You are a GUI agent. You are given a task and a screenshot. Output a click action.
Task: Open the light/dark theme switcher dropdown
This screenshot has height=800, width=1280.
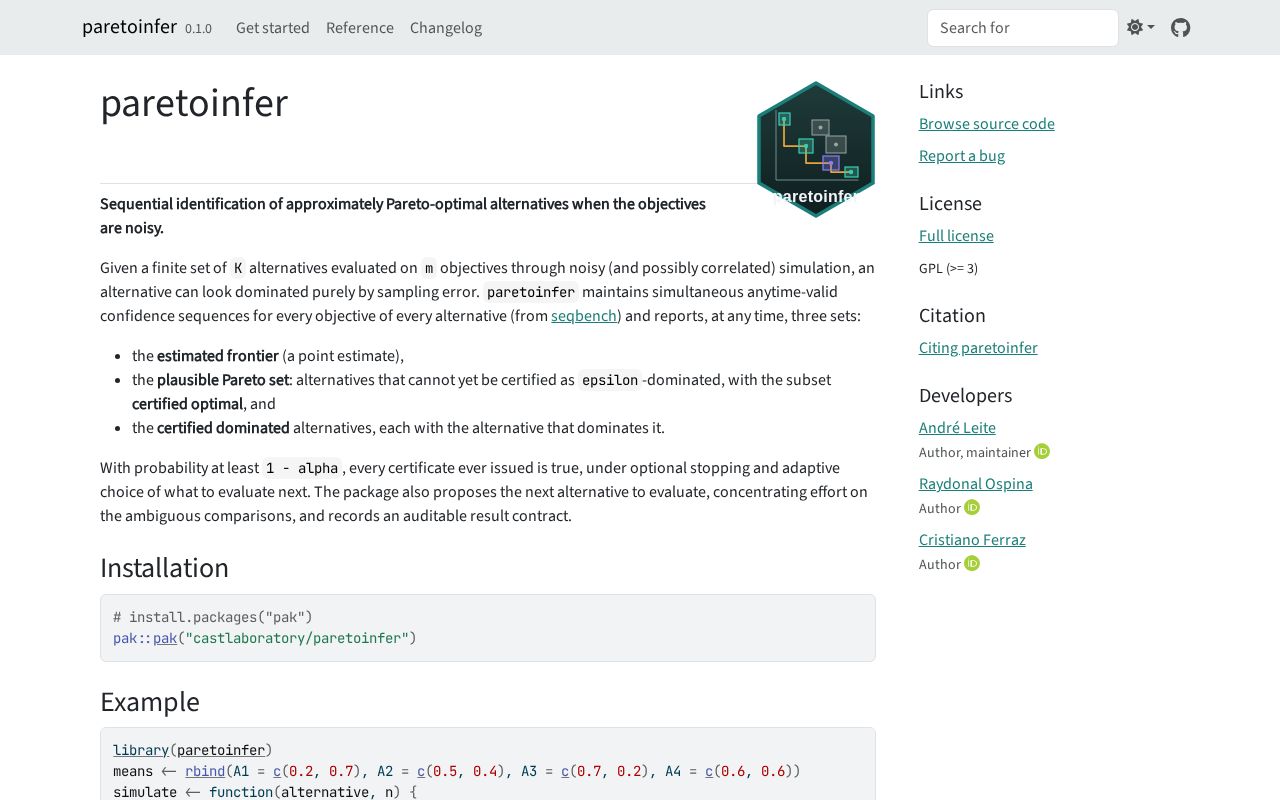[1140, 28]
